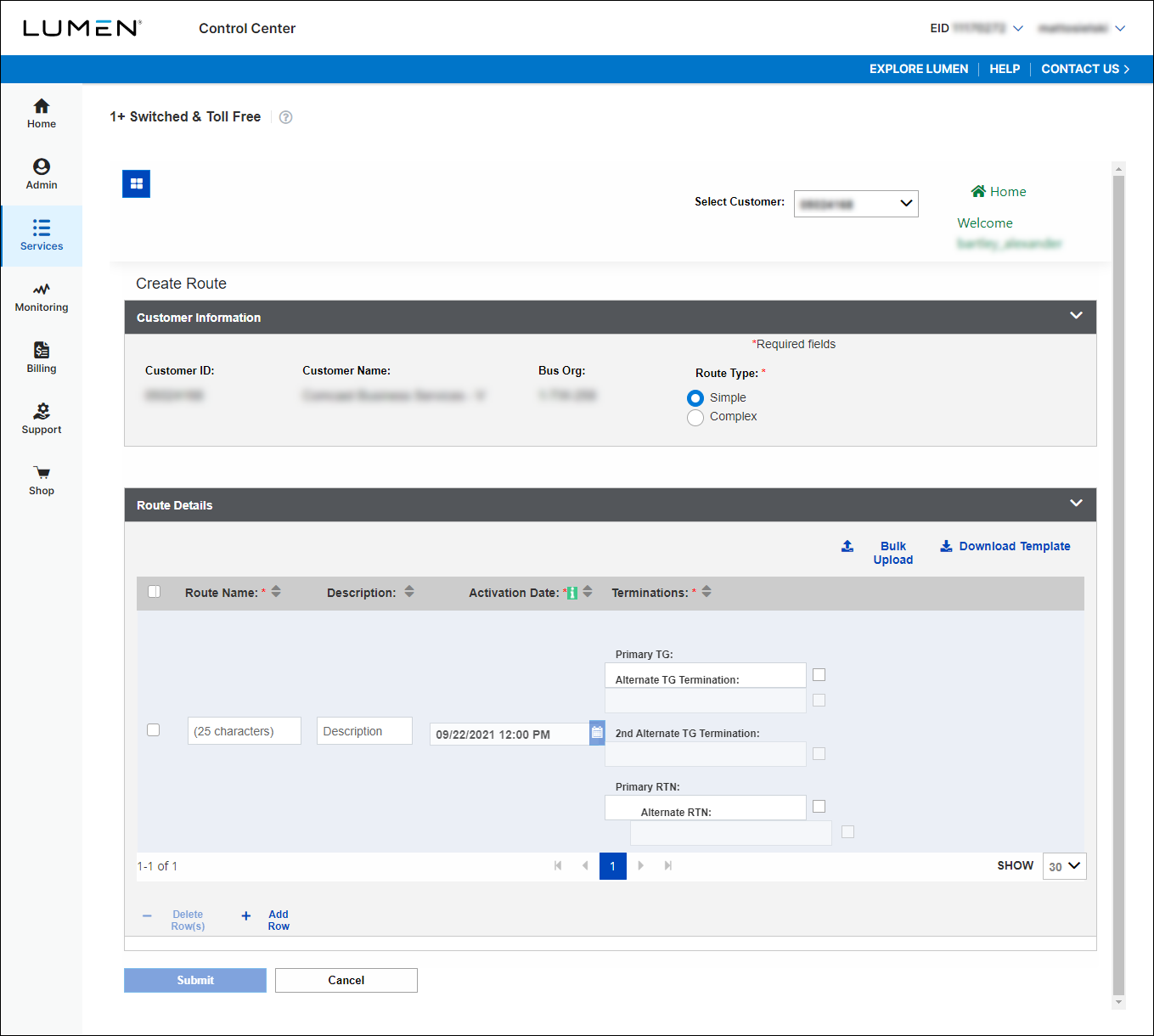Collapse the Customer Information section
Screen dimensions: 1154x1036
click(1076, 316)
